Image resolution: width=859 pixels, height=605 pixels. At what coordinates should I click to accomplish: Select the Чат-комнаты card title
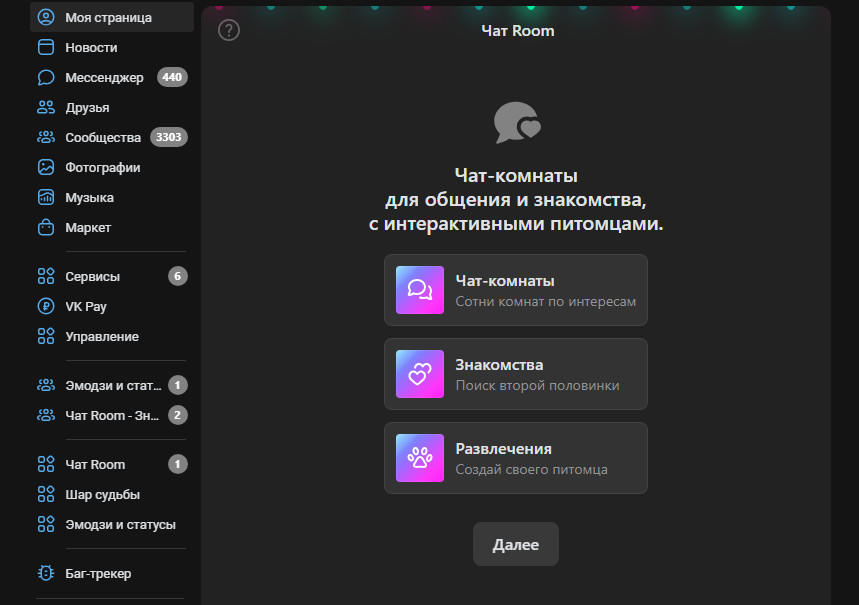pos(505,281)
